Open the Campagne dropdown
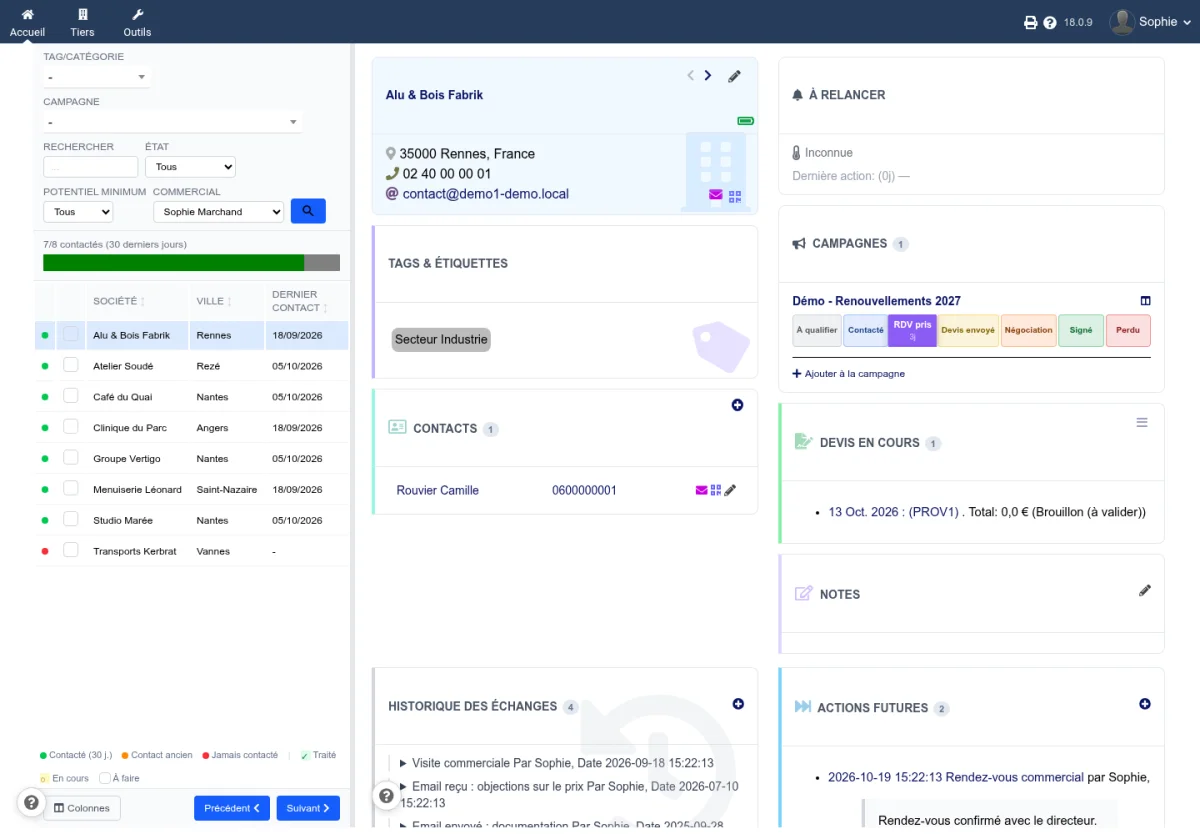The width and height of the screenshot is (1200, 834). coord(173,122)
